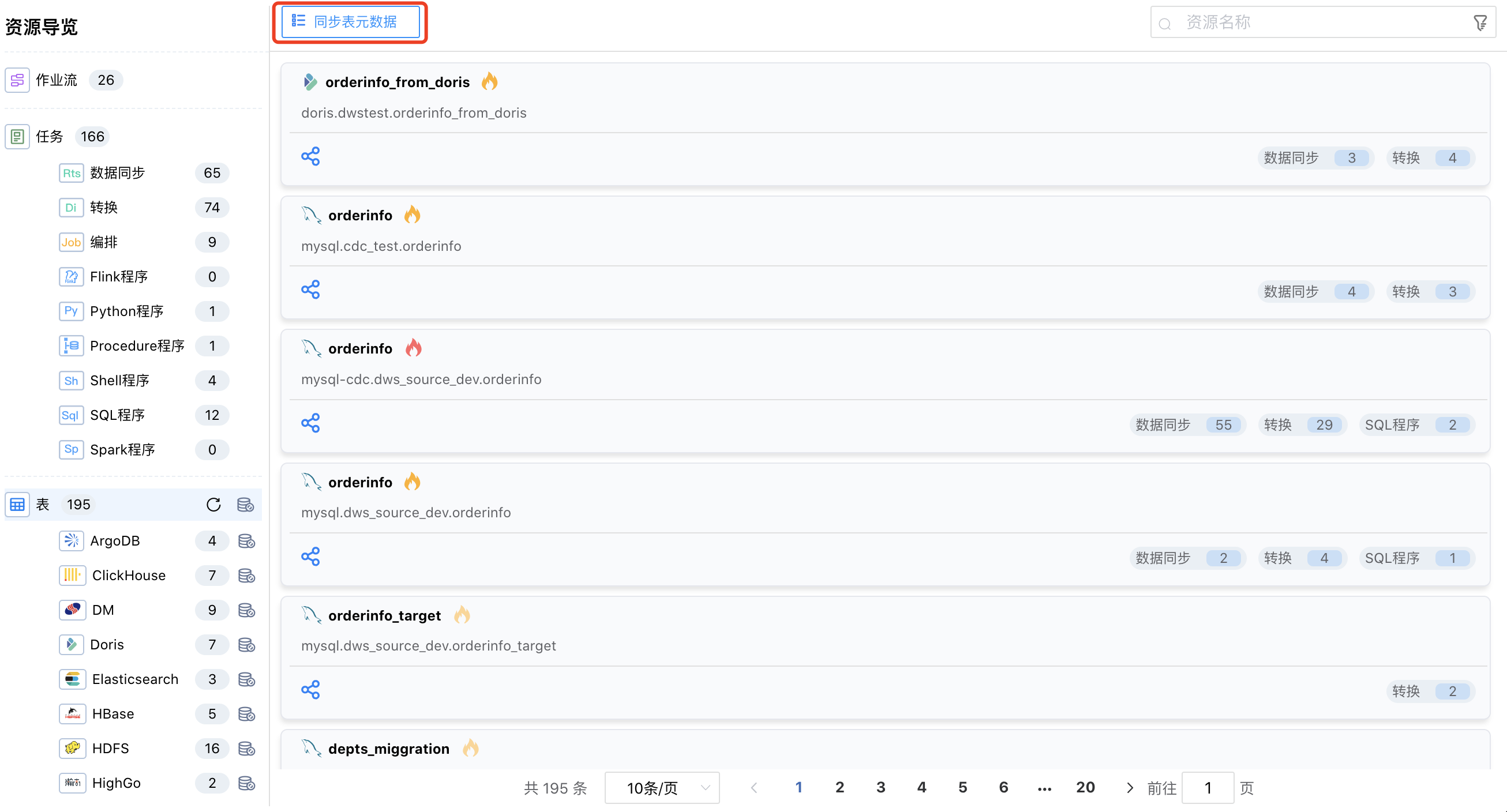Select SQL程序 task category

(117, 415)
